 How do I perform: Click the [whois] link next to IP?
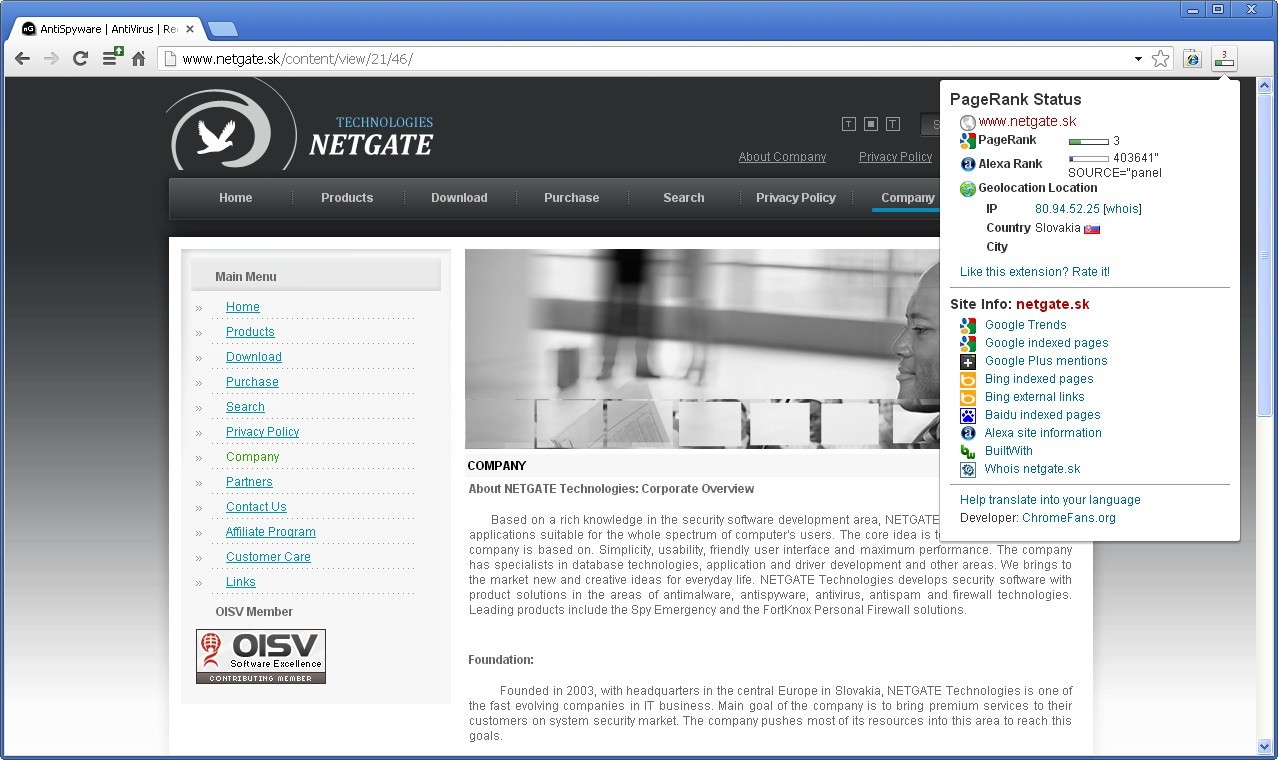(x=1122, y=209)
